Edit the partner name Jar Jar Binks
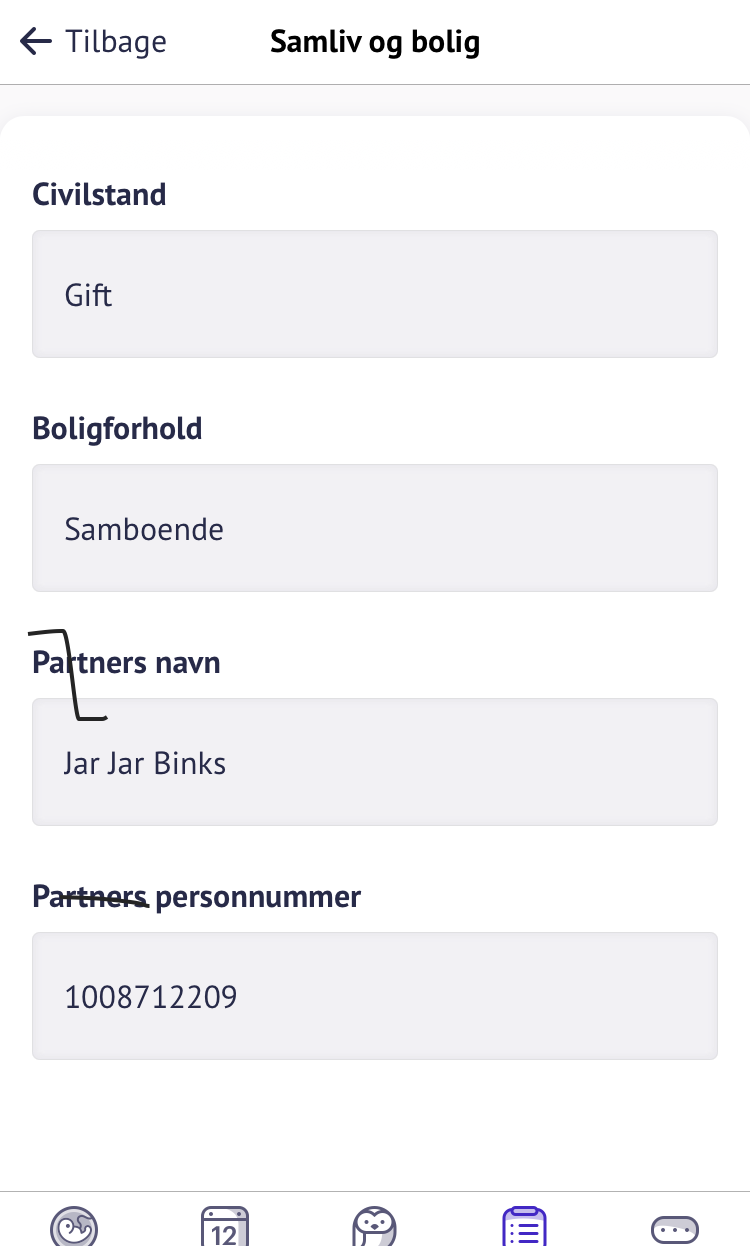 click(375, 762)
